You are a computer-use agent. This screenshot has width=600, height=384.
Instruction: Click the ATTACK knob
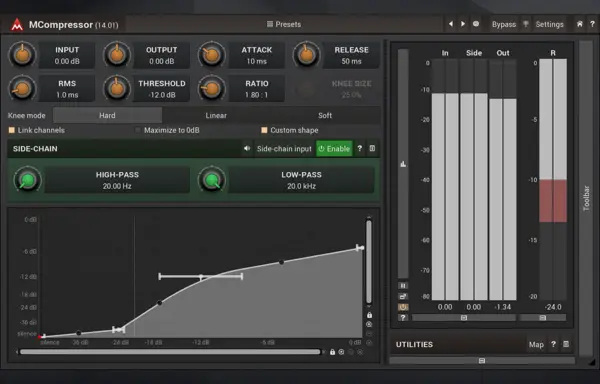pyautogui.click(x=212, y=55)
